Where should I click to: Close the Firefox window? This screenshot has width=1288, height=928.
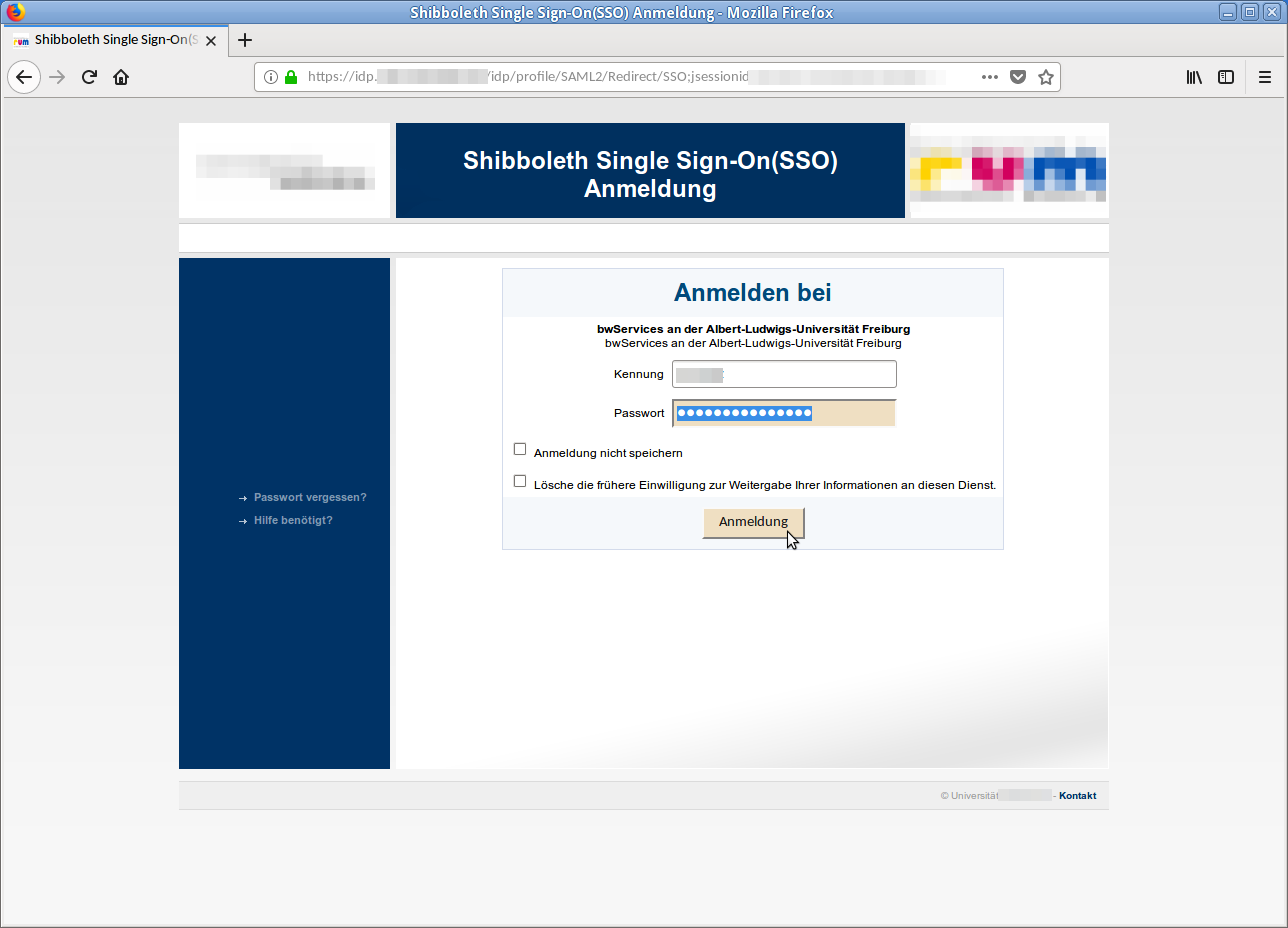point(1272,12)
